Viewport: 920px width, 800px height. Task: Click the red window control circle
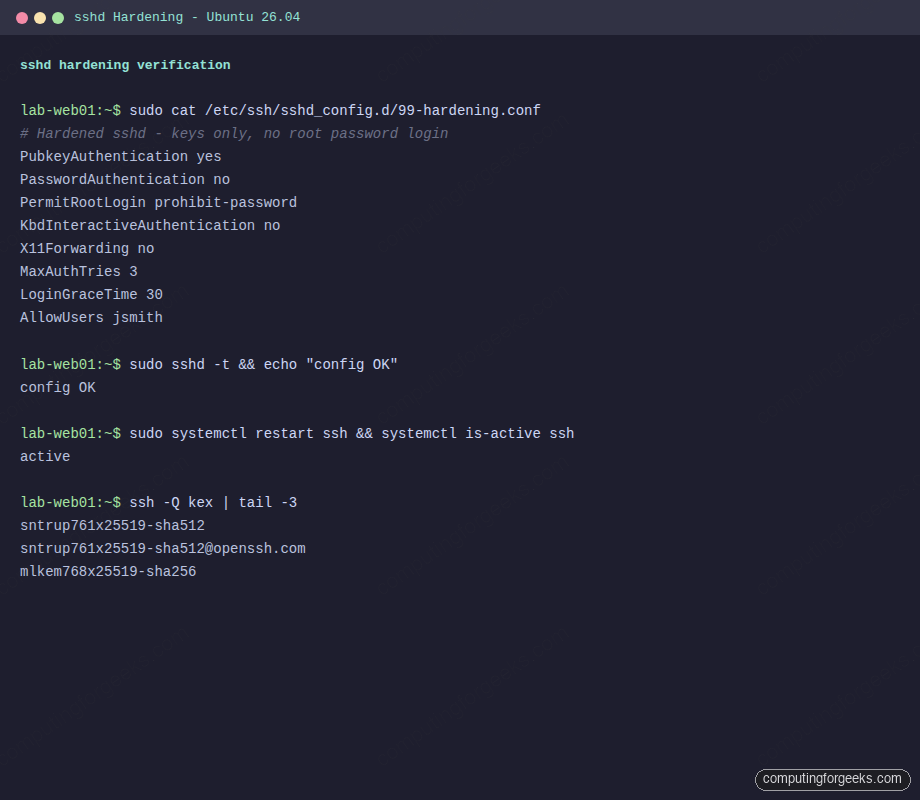[22, 17]
